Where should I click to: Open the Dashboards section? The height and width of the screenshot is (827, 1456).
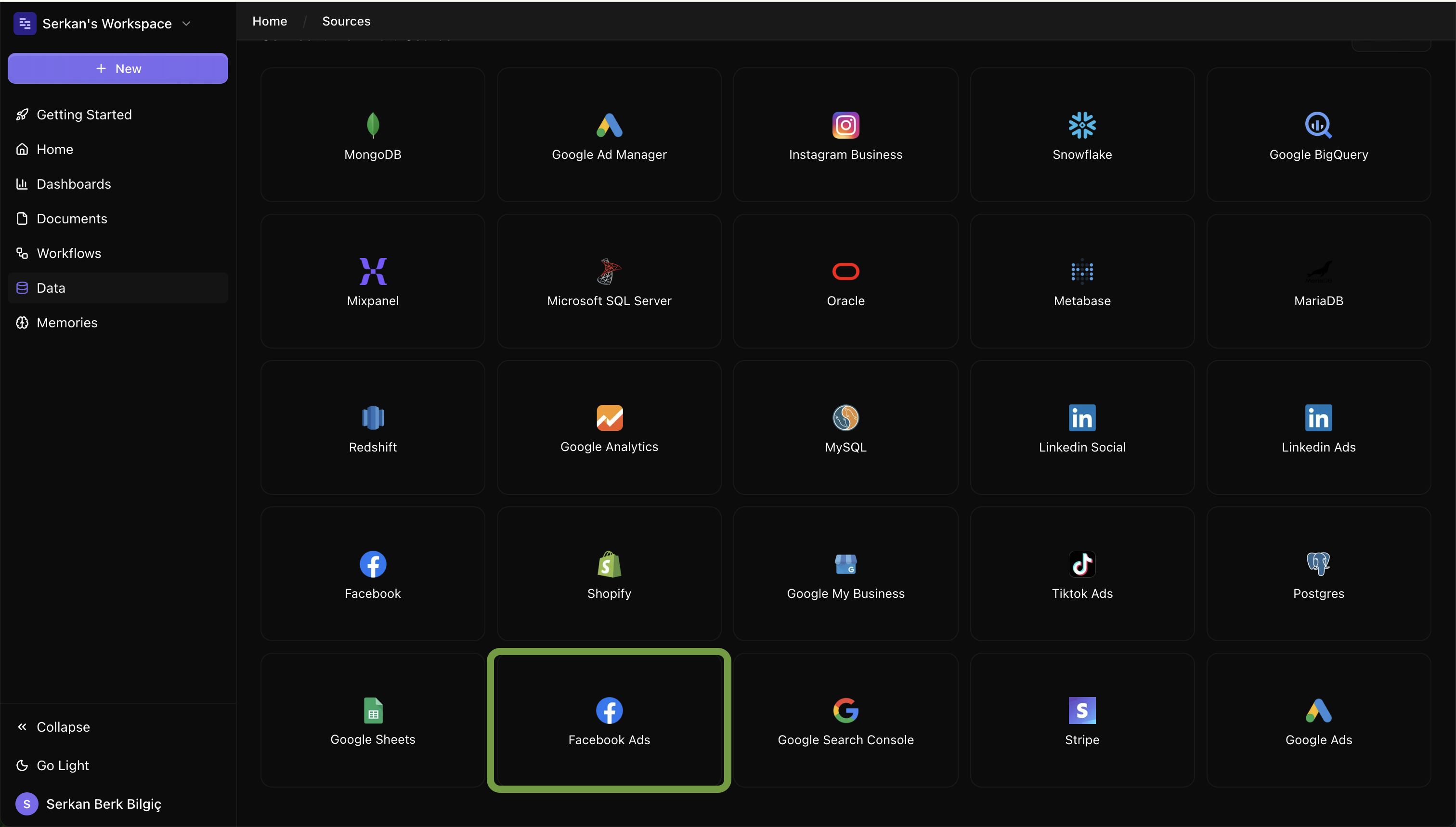click(x=117, y=184)
